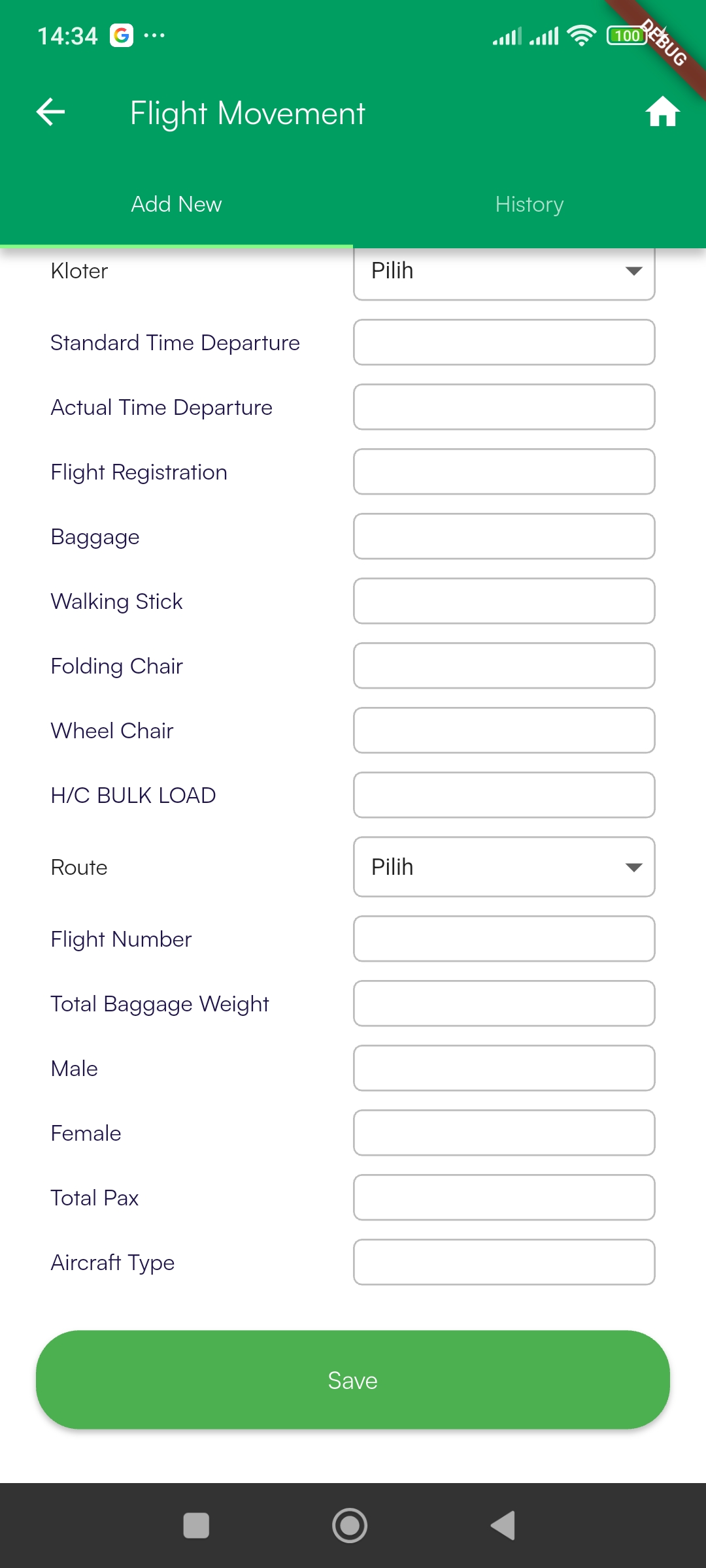Screen dimensions: 706x1568
Task: Tap the Flight Registration input field
Action: pyautogui.click(x=503, y=472)
